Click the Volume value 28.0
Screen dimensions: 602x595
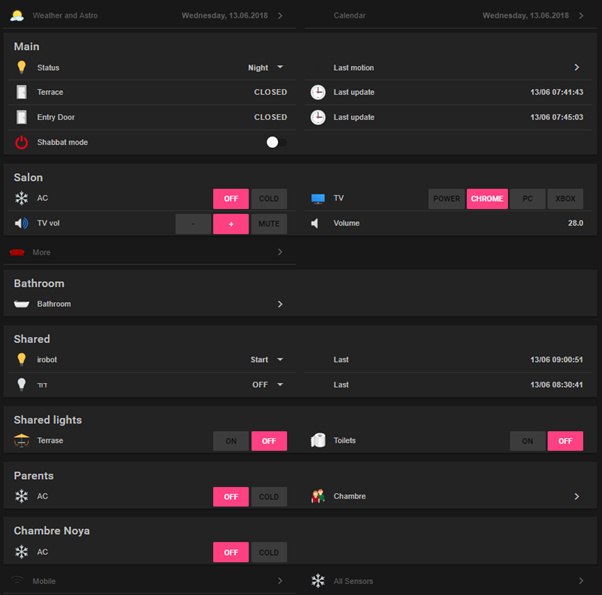576,223
